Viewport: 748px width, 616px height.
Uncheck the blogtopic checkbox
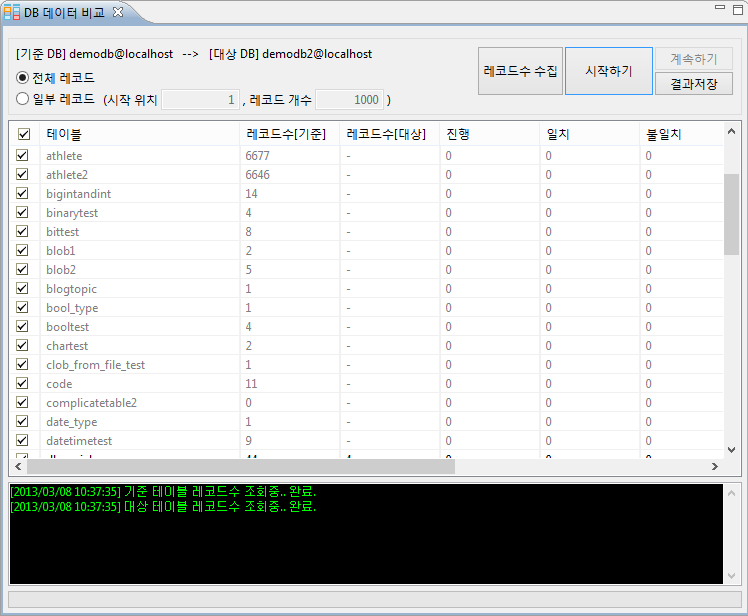click(22, 288)
